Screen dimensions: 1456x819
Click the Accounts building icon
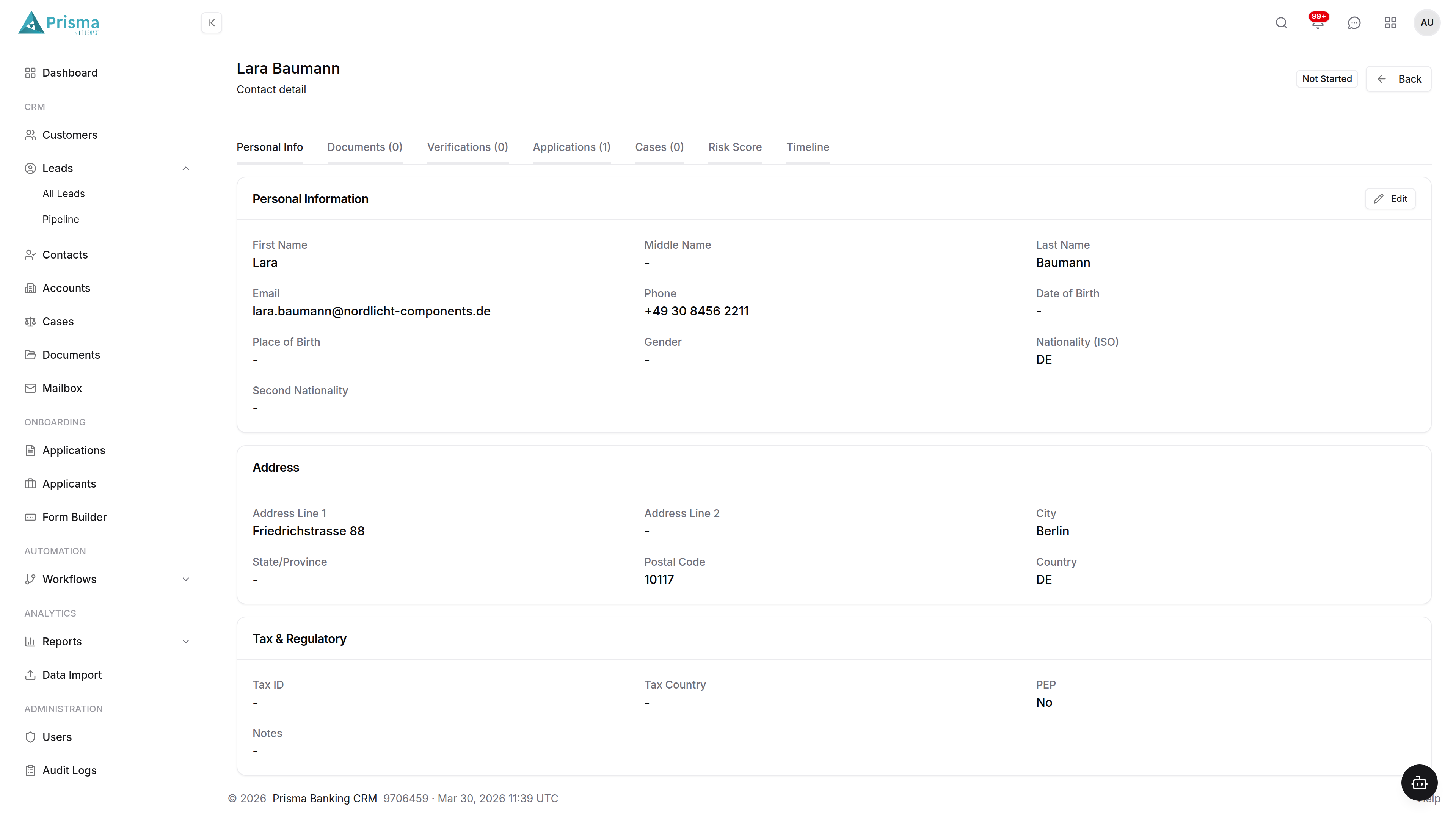point(30,288)
